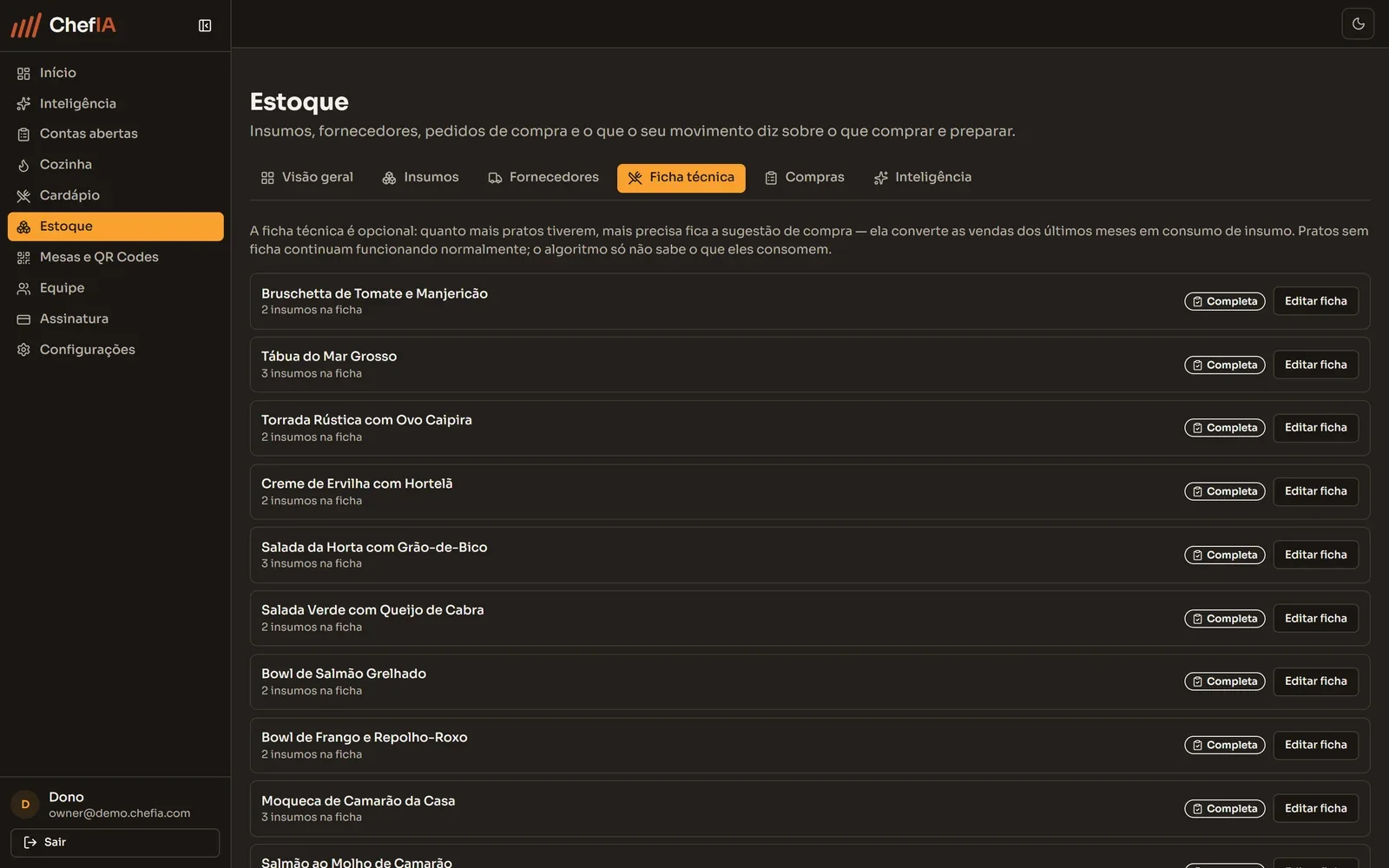Go to the Equipe page
Screen dimensions: 1389x868
point(115,288)
